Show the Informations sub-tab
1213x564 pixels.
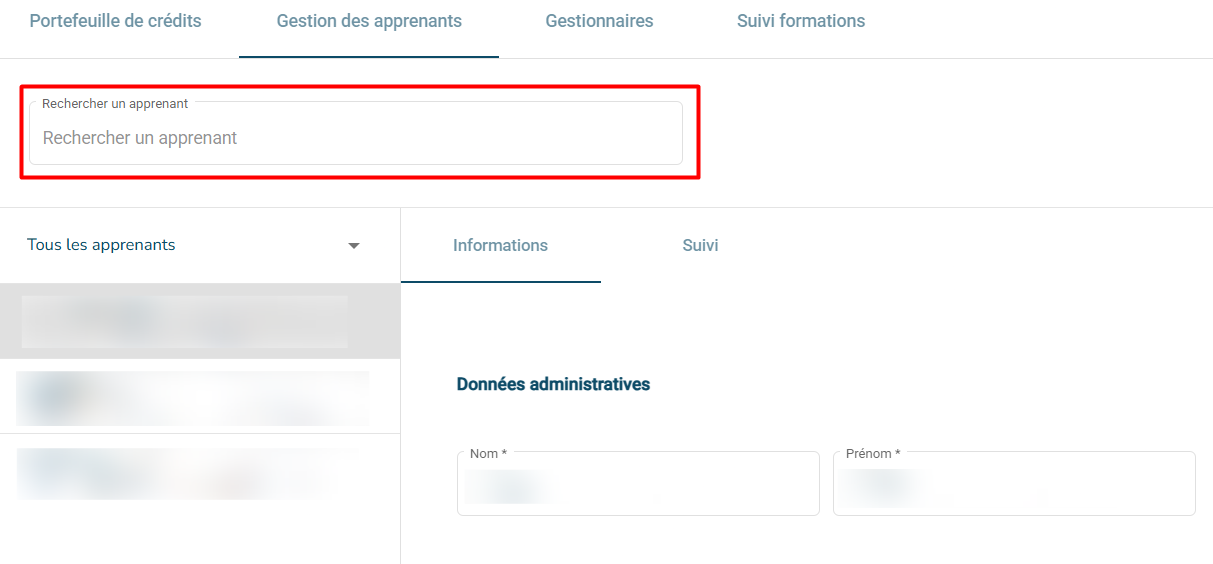pyautogui.click(x=500, y=246)
